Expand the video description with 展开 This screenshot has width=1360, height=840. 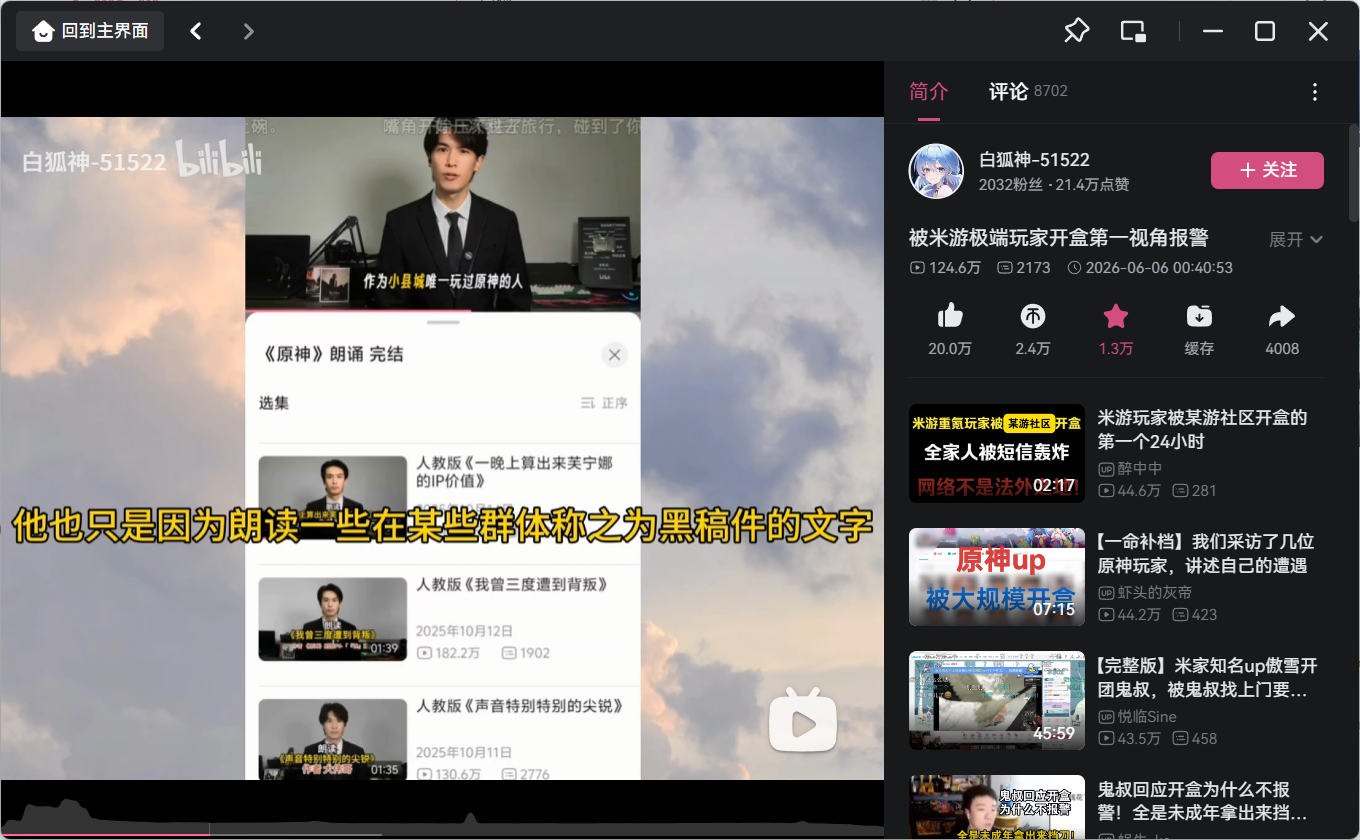tap(1296, 239)
